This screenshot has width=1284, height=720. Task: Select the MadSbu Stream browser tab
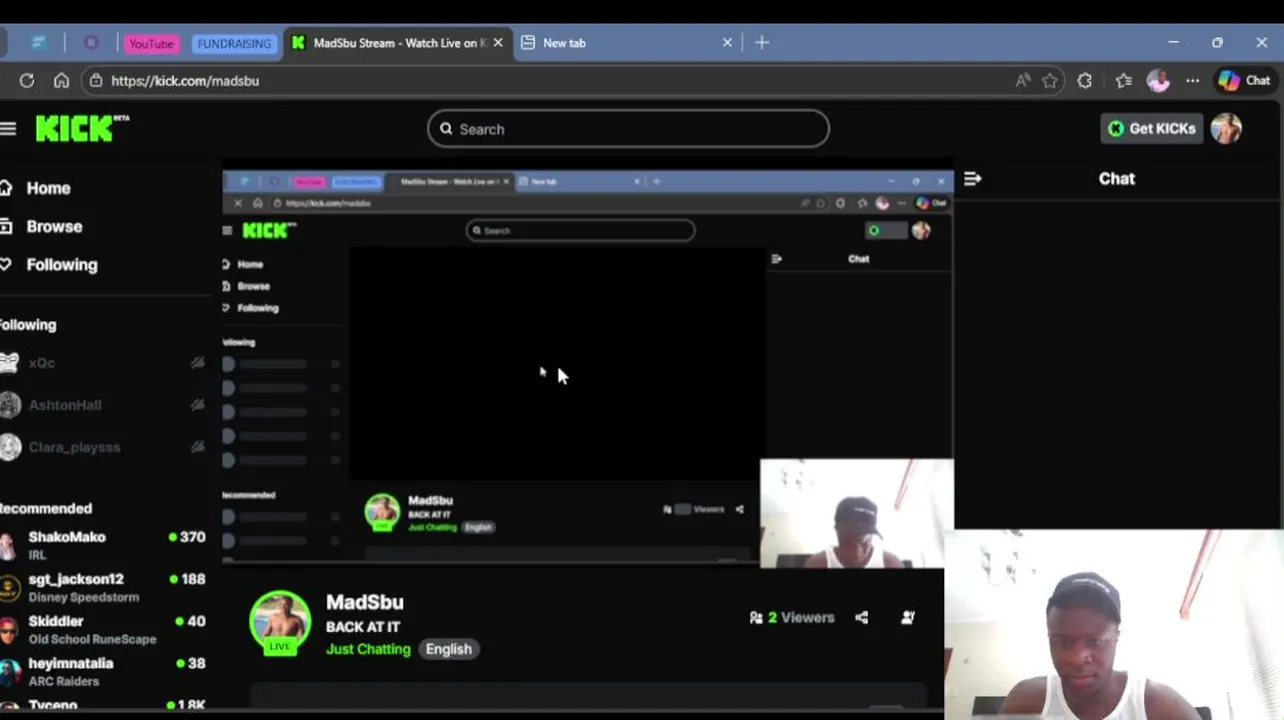400,43
